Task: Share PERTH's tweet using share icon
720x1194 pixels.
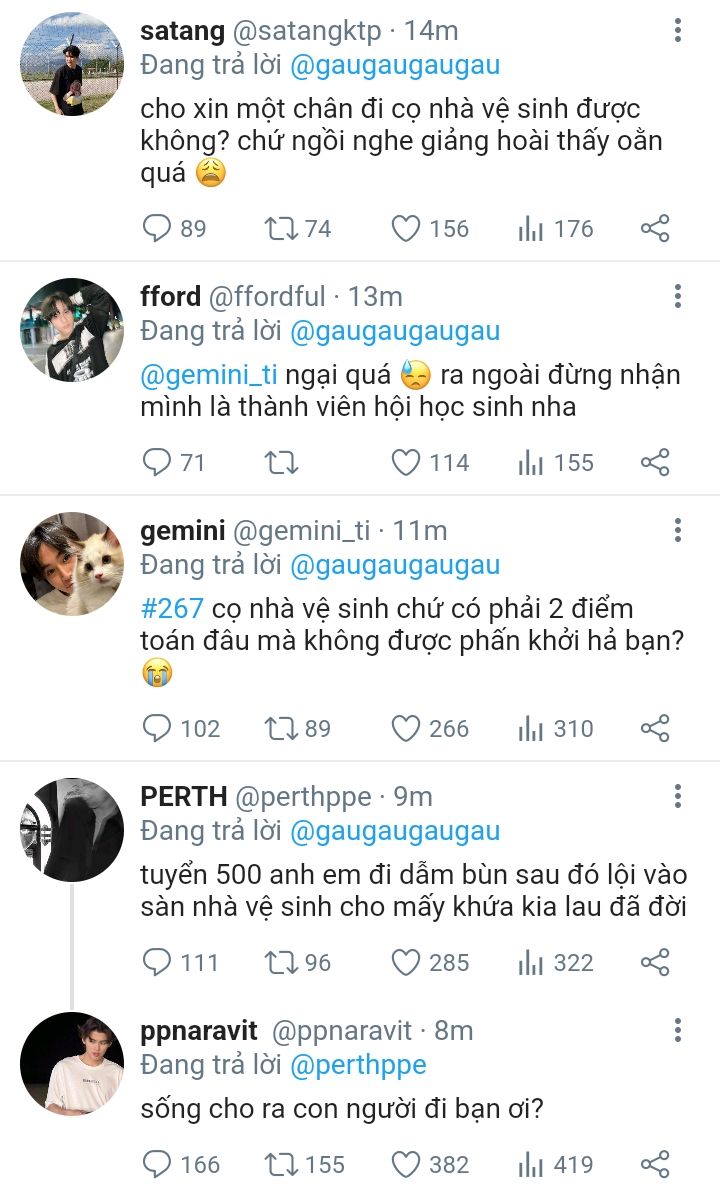Action: tap(655, 963)
